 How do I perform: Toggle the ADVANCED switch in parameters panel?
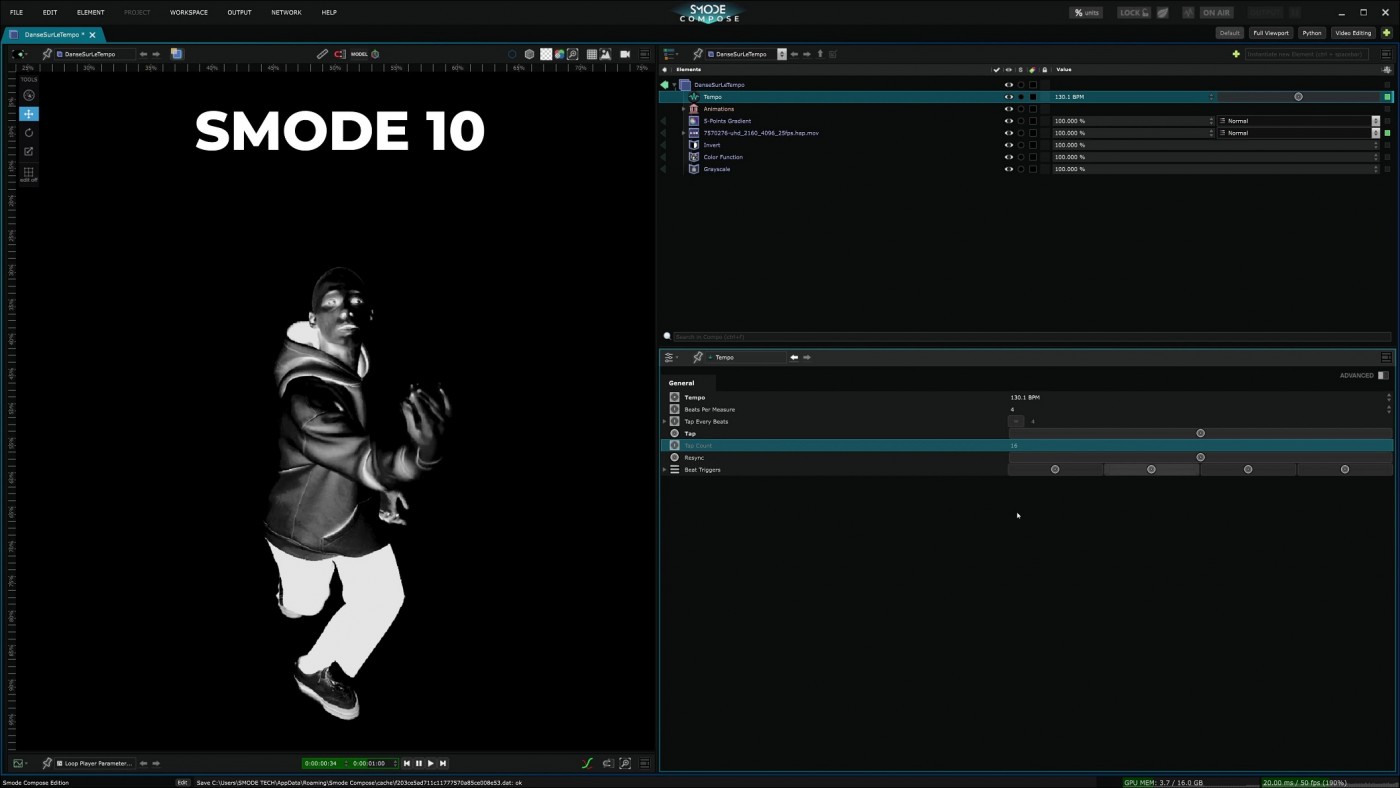(x=1383, y=376)
